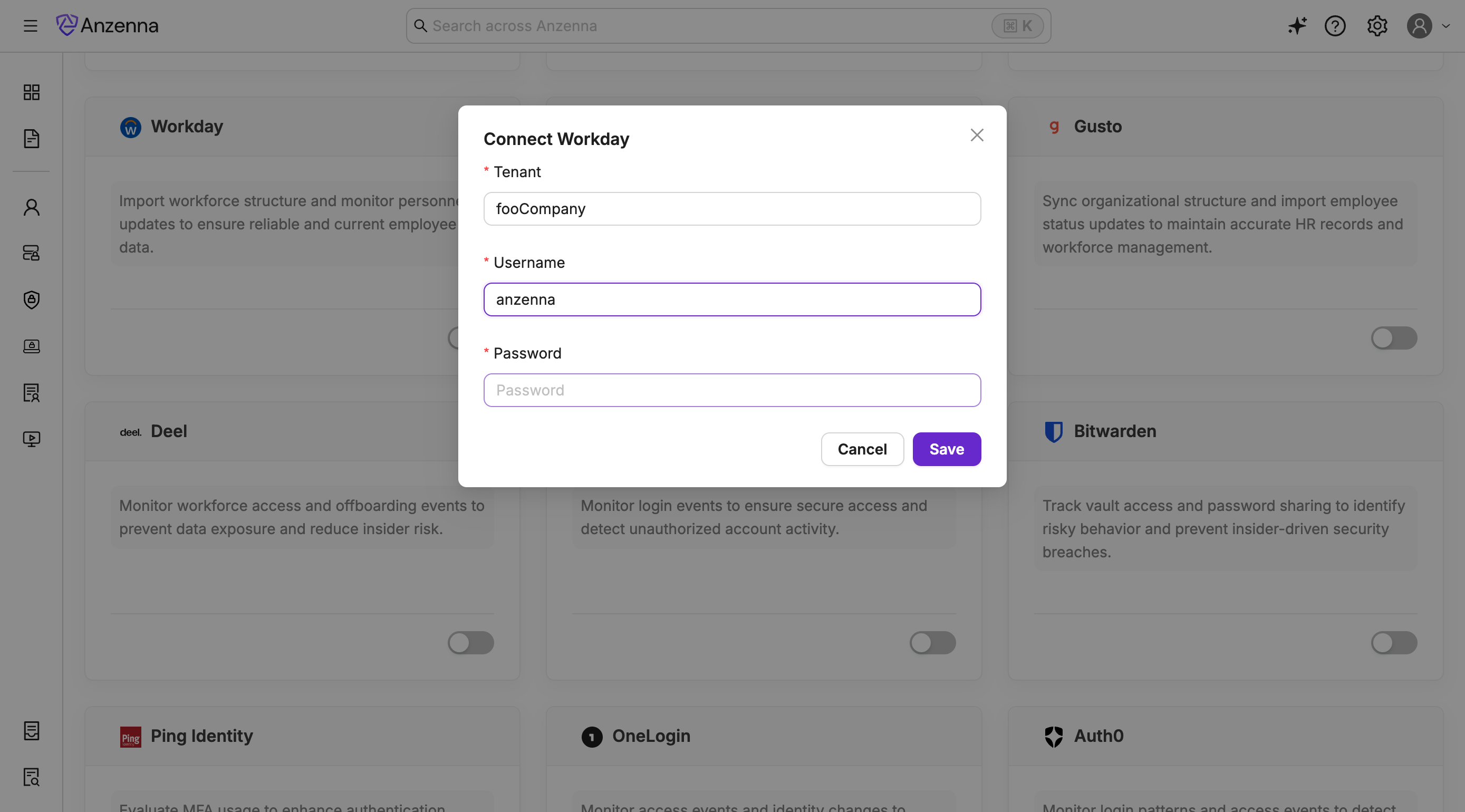This screenshot has width=1465, height=812.
Task: Click the shield lock sidebar icon
Action: (31, 299)
